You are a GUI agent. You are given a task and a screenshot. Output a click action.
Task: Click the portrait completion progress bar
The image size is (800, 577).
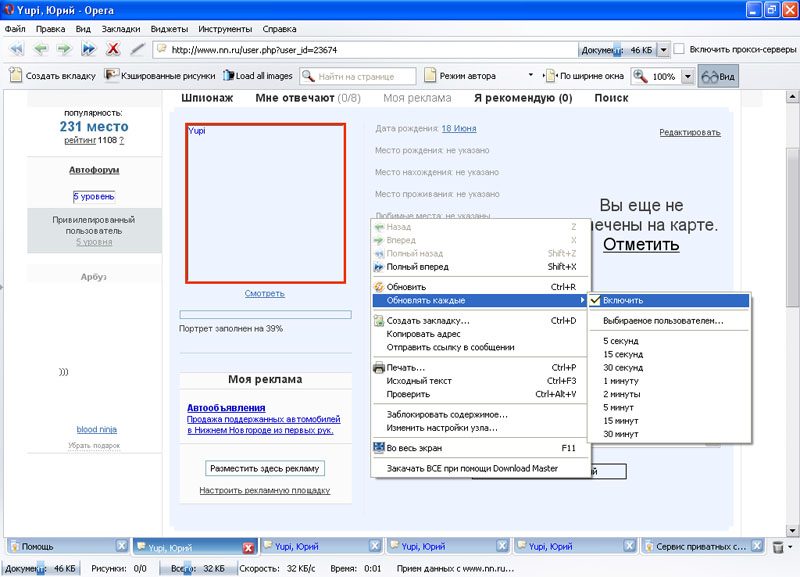click(265, 315)
